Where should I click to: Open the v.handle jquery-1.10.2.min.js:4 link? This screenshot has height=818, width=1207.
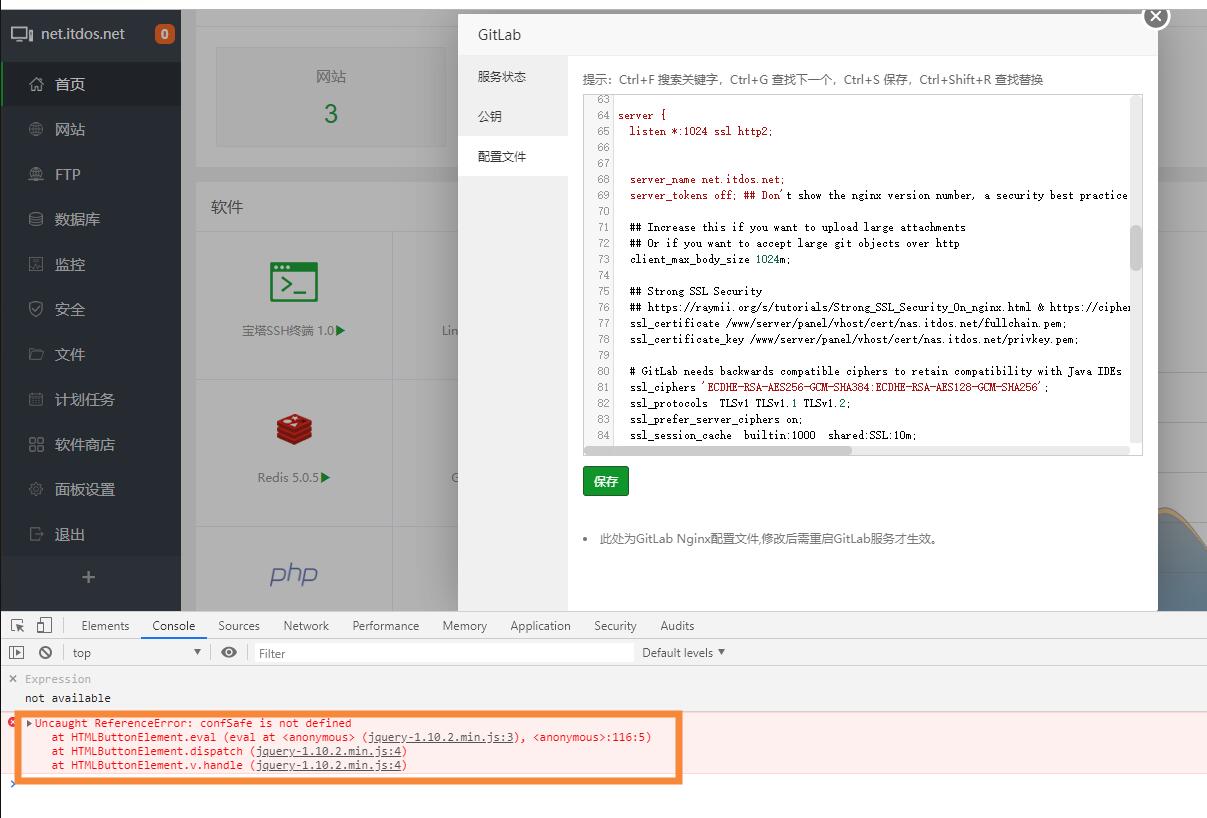pos(327,765)
